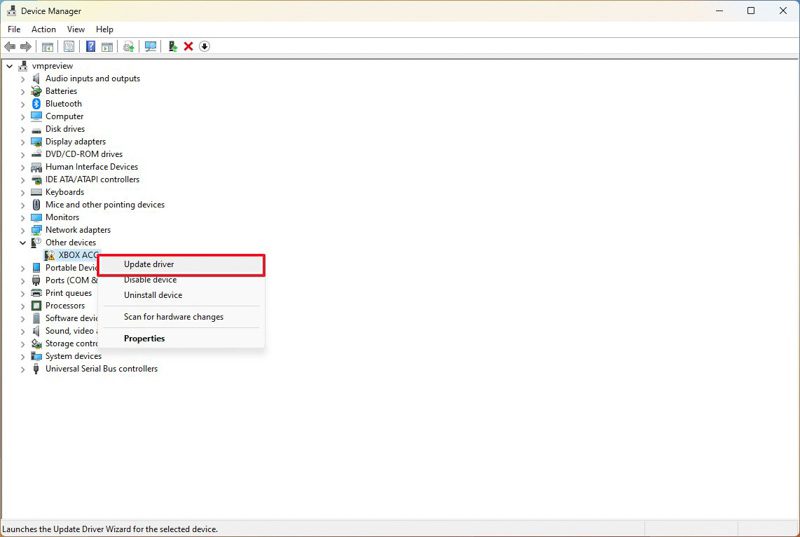Image resolution: width=800 pixels, height=537 pixels.
Task: Click the XBOX ACC warning device icon
Action: coord(49,255)
